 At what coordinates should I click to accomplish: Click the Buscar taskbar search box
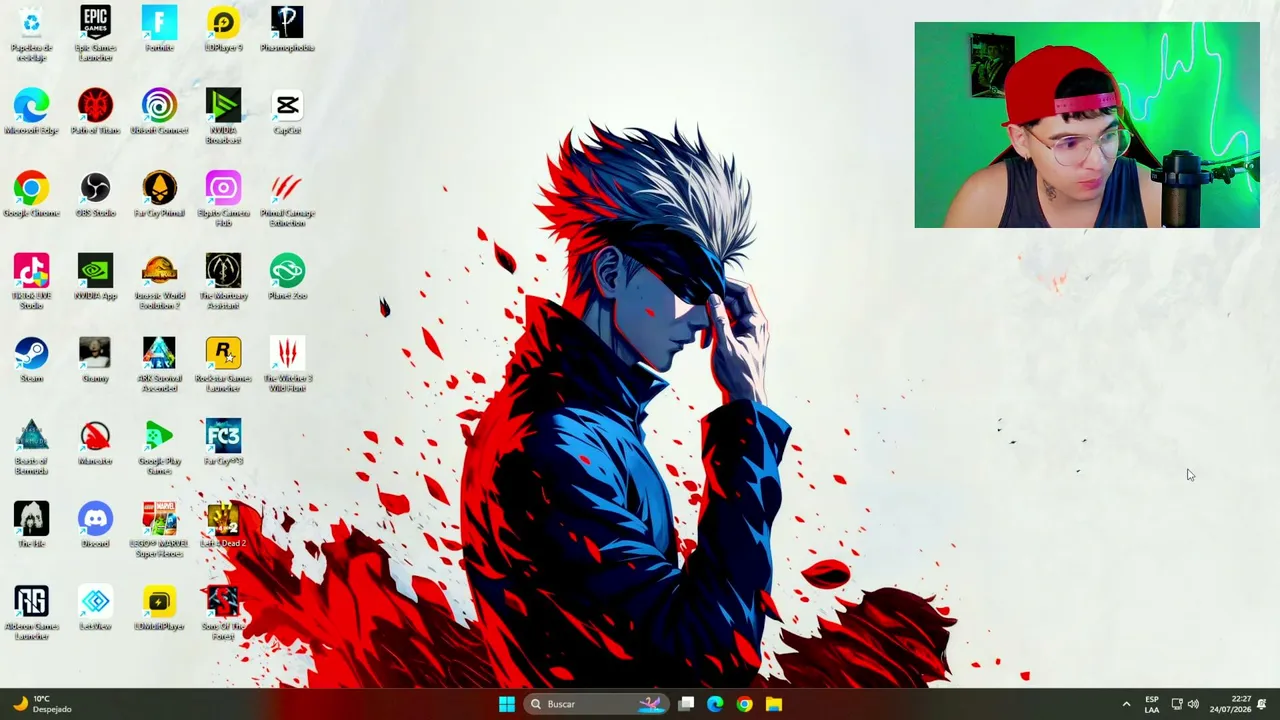[x=596, y=704]
